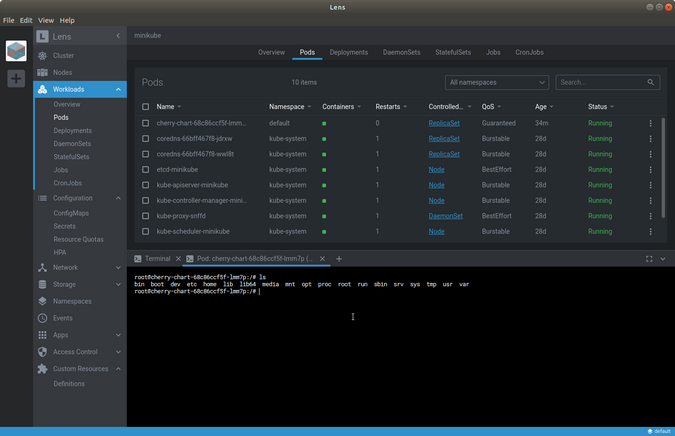This screenshot has height=436, width=675.
Task: Open the Nodes sidebar item
Action: (x=62, y=72)
